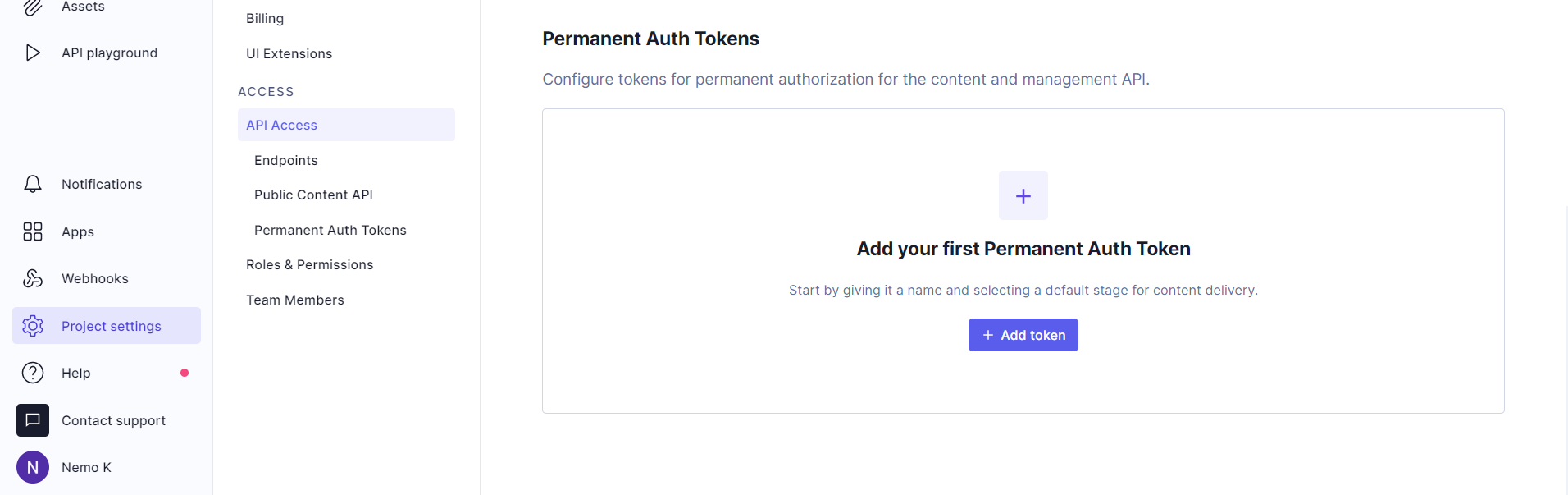The width and height of the screenshot is (1568, 495).
Task: Click the Webhooks icon
Action: point(33,278)
